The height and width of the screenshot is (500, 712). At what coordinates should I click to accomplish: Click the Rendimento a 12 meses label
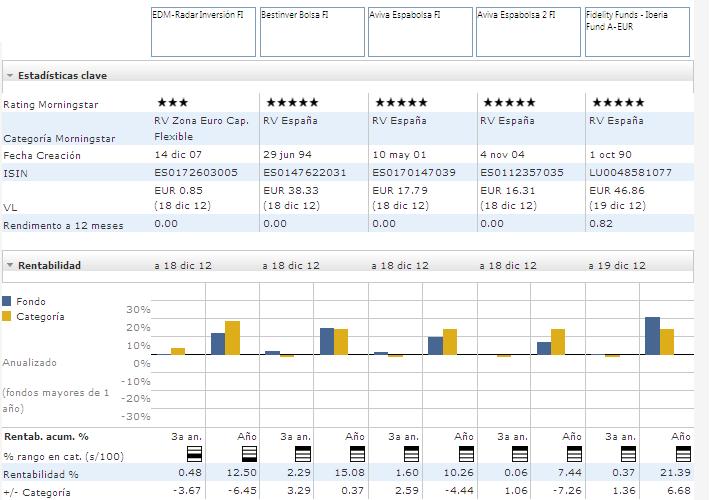click(63, 226)
